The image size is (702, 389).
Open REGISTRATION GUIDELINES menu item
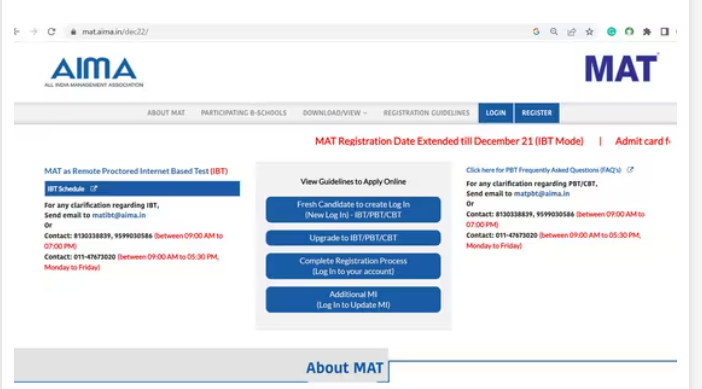click(x=426, y=113)
